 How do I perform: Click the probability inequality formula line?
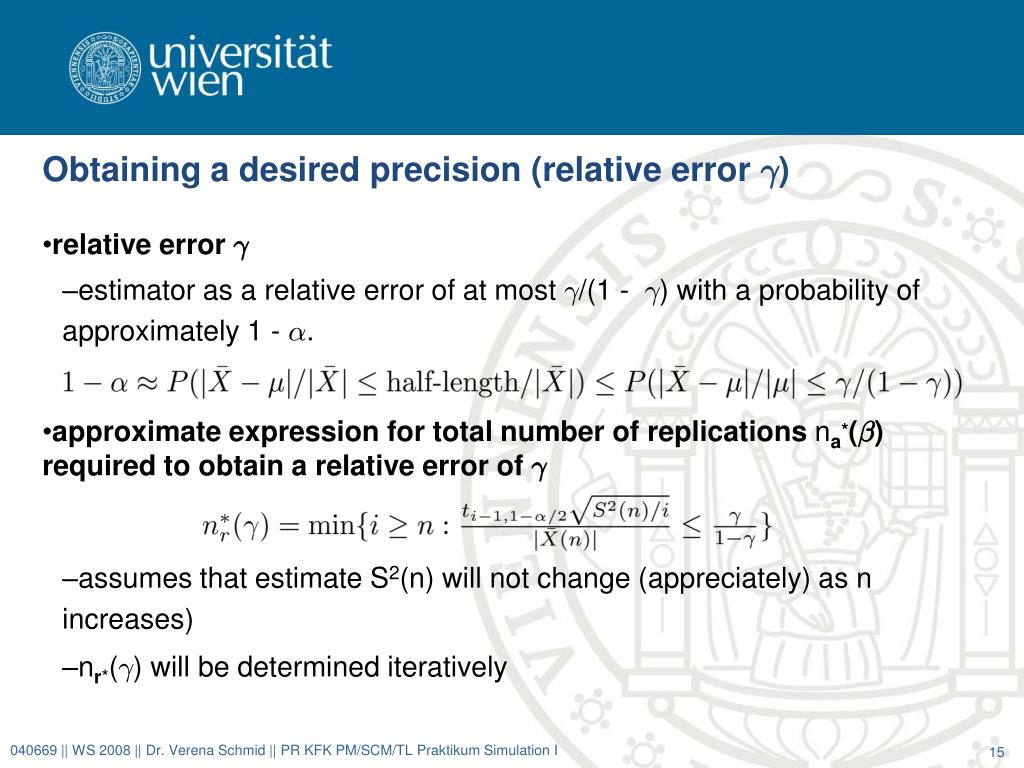point(513,382)
